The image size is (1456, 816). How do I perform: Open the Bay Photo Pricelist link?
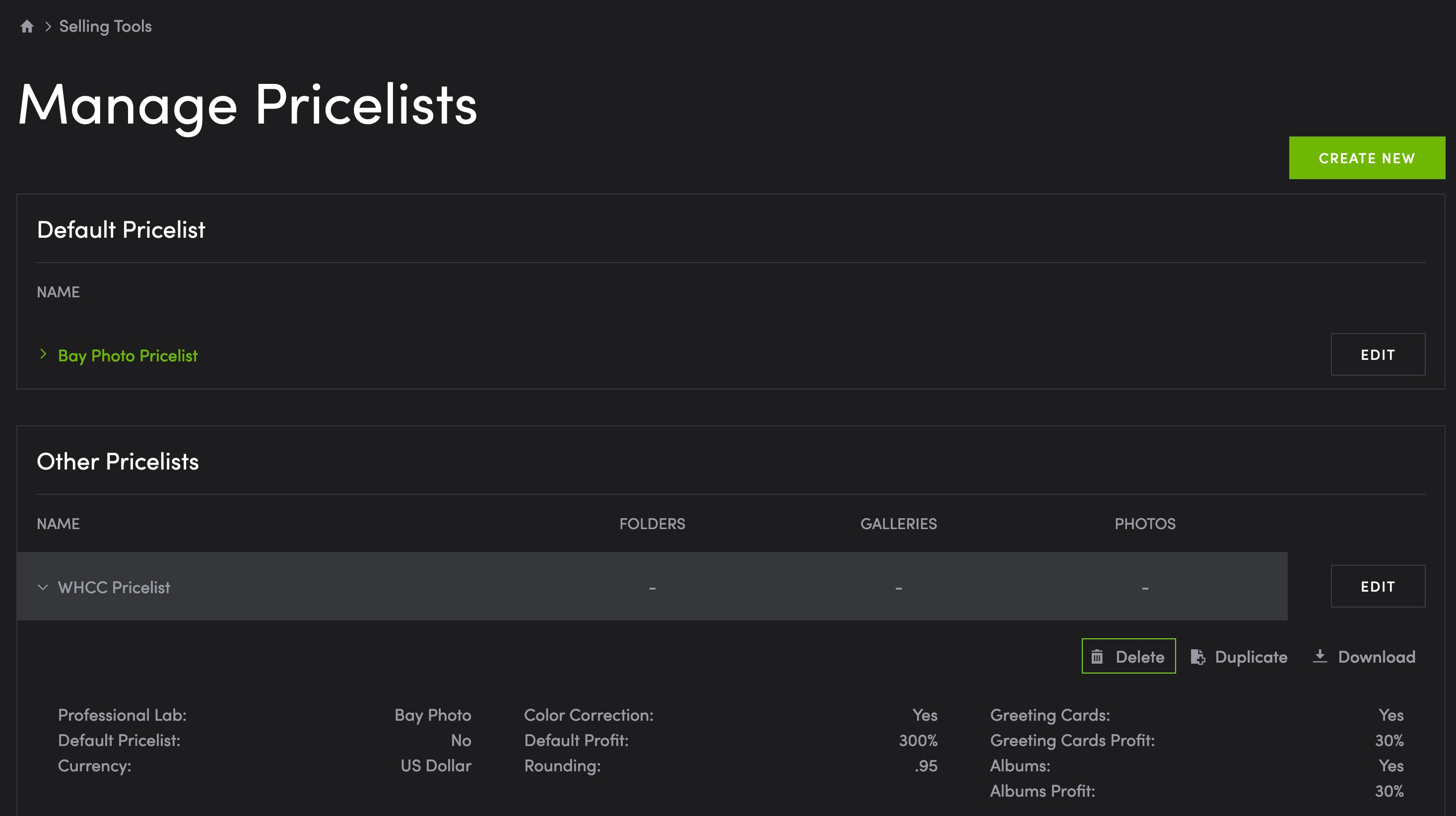(128, 356)
